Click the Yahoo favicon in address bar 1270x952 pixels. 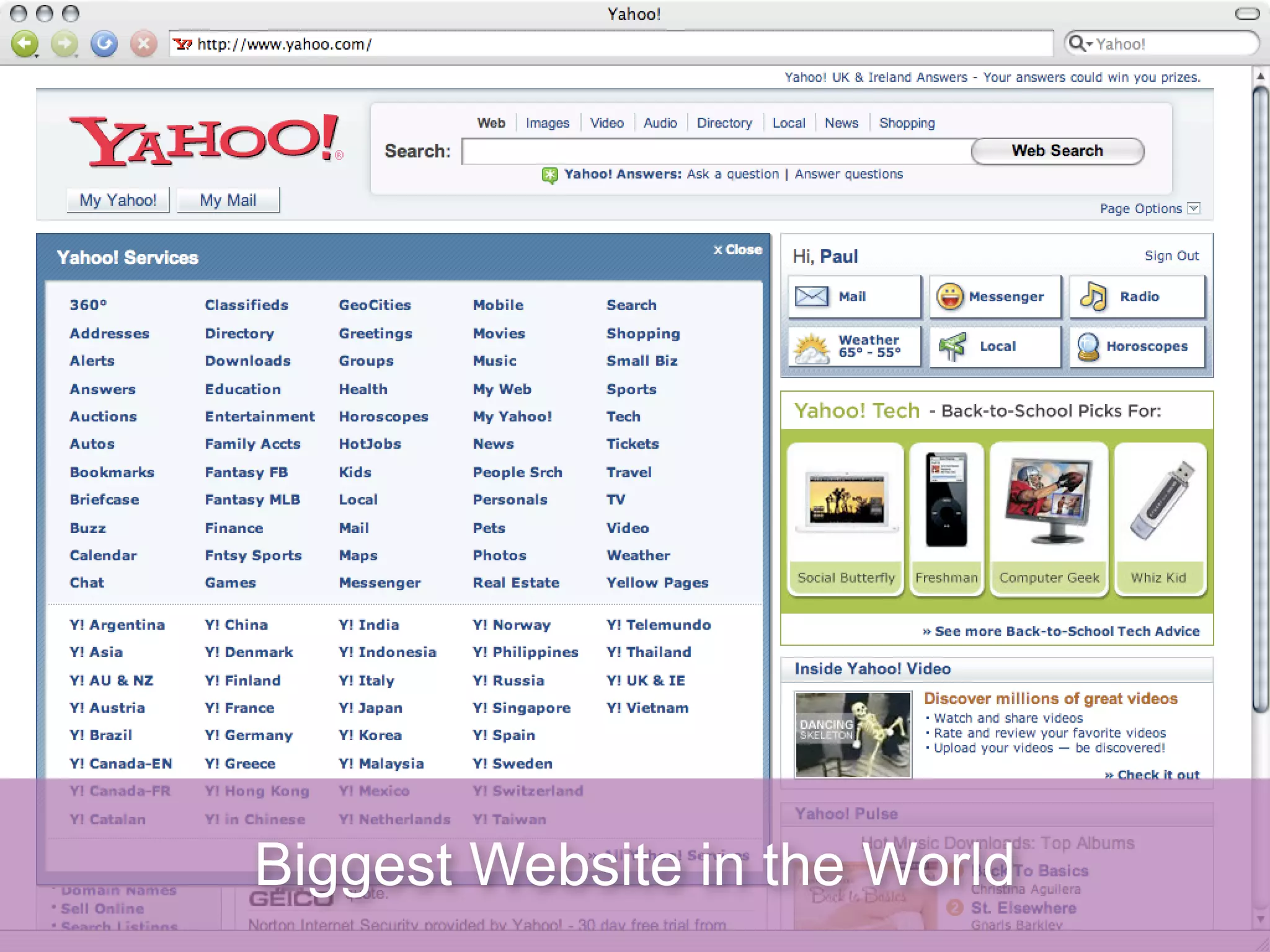tap(182, 44)
